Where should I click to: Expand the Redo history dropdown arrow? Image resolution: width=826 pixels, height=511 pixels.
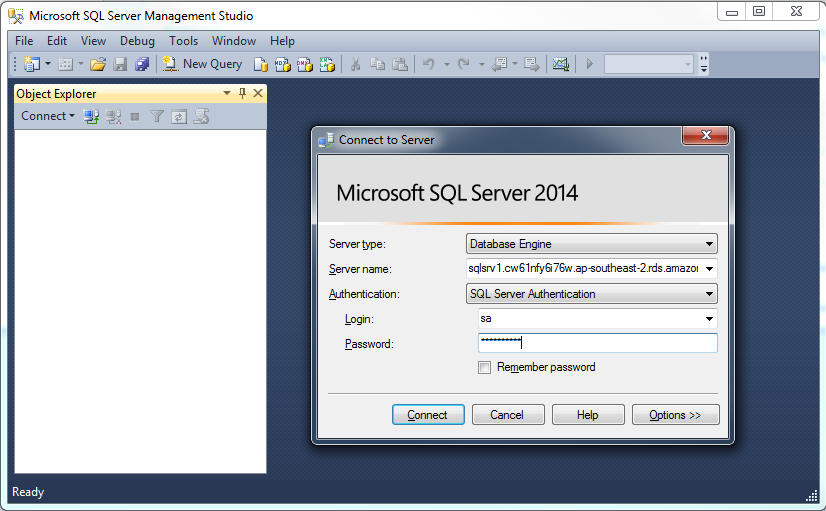pos(481,64)
